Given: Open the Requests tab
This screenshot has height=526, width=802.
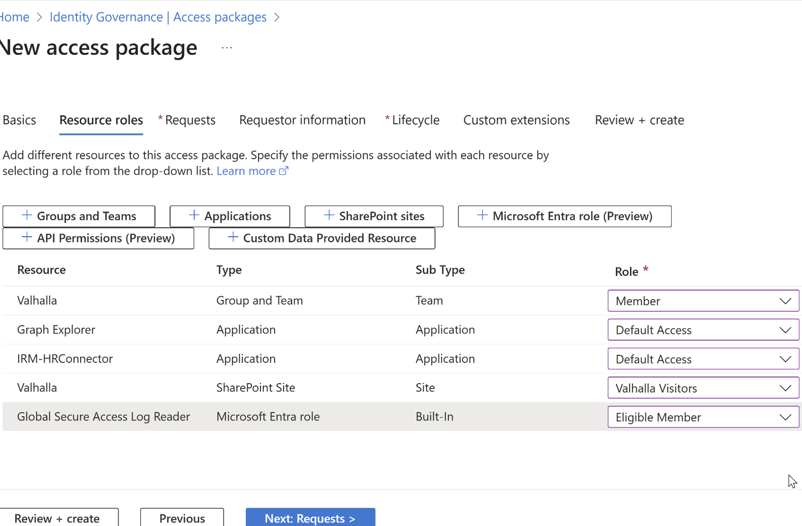Looking at the screenshot, I should (189, 120).
